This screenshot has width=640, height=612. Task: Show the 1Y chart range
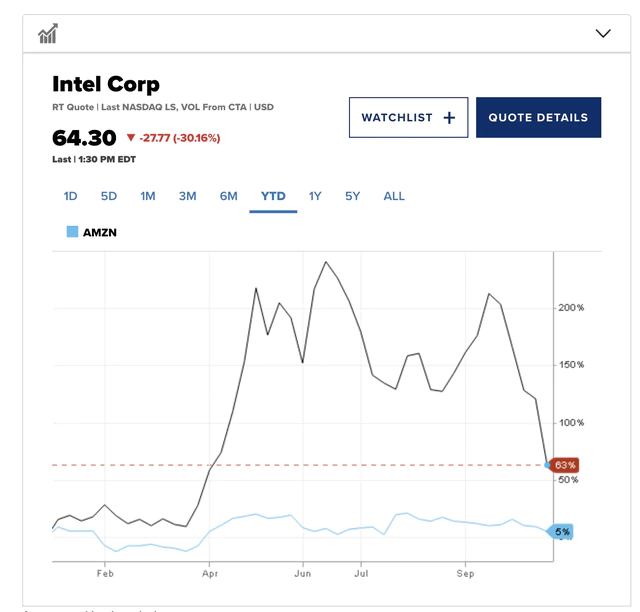click(315, 196)
